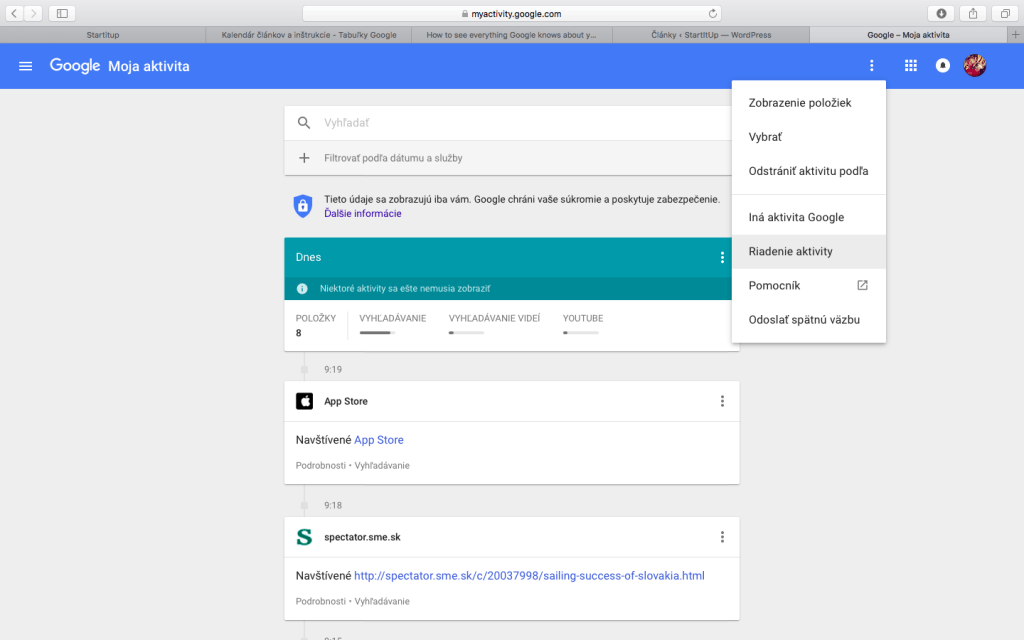Open spectator.sme.sk card three-dot menu
The height and width of the screenshot is (640, 1024).
(x=722, y=537)
